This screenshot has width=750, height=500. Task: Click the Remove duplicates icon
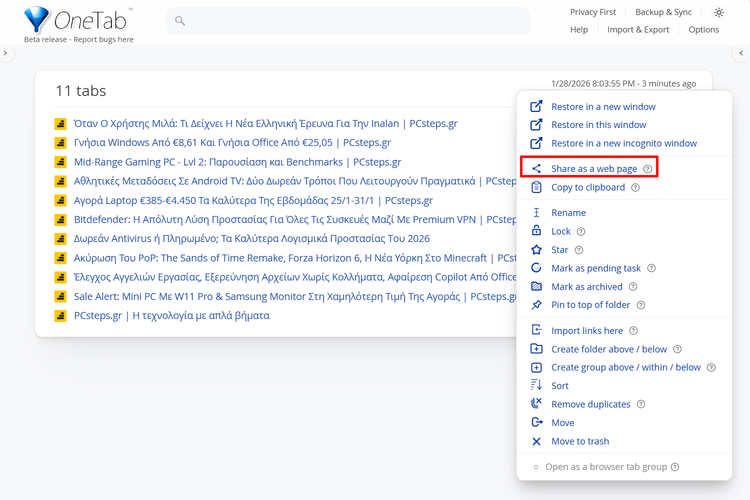click(x=536, y=404)
